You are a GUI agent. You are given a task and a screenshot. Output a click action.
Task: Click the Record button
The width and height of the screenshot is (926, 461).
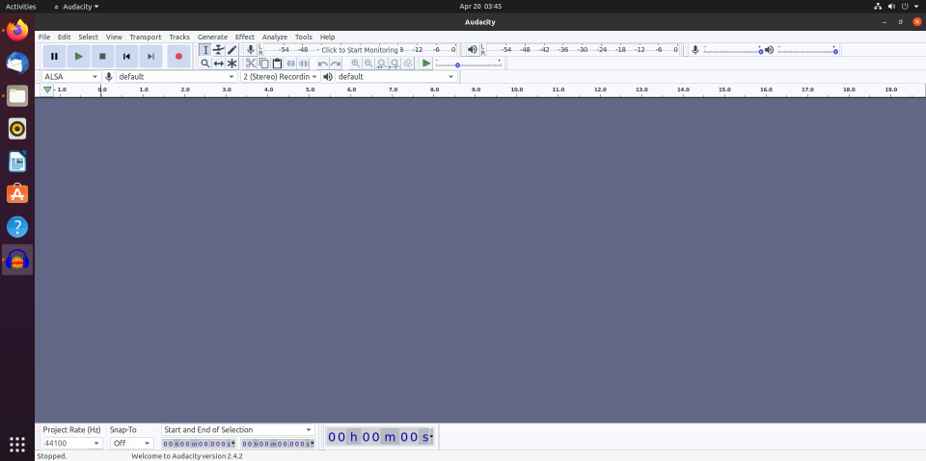[178, 56]
